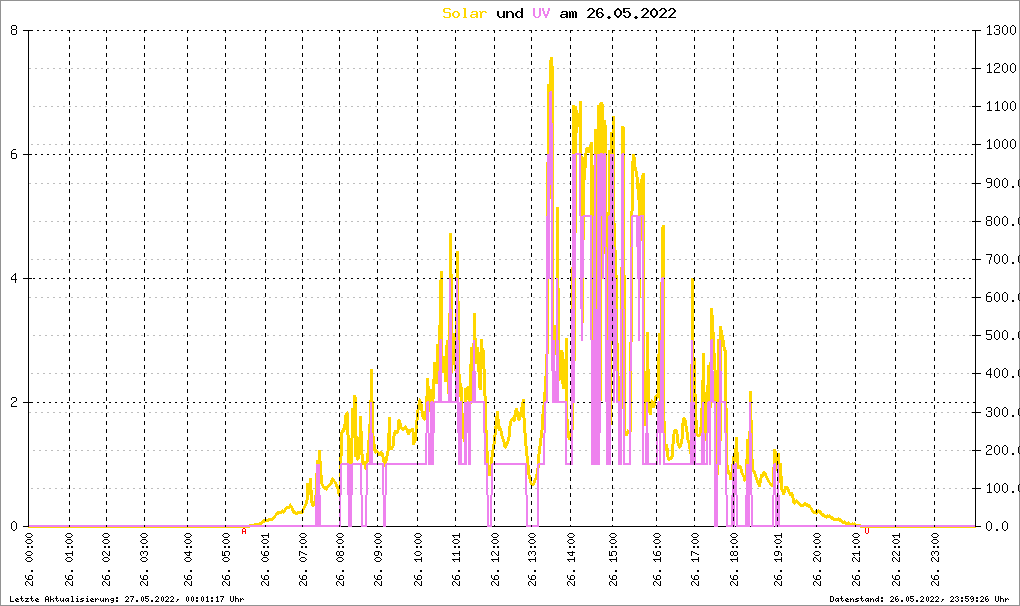
Task: Click left axis value "6"
Action: pos(14,155)
